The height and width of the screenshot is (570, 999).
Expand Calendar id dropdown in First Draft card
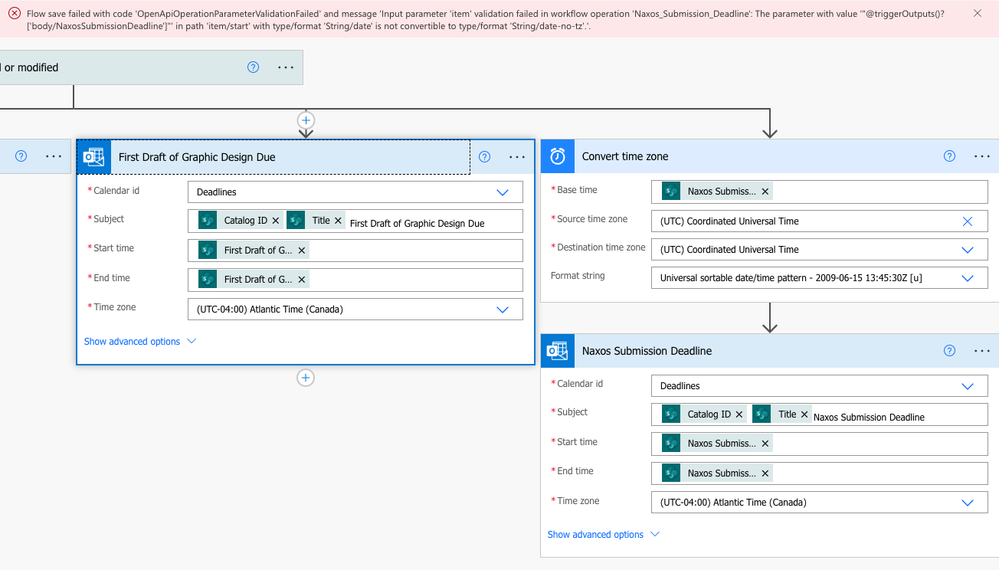(x=502, y=192)
